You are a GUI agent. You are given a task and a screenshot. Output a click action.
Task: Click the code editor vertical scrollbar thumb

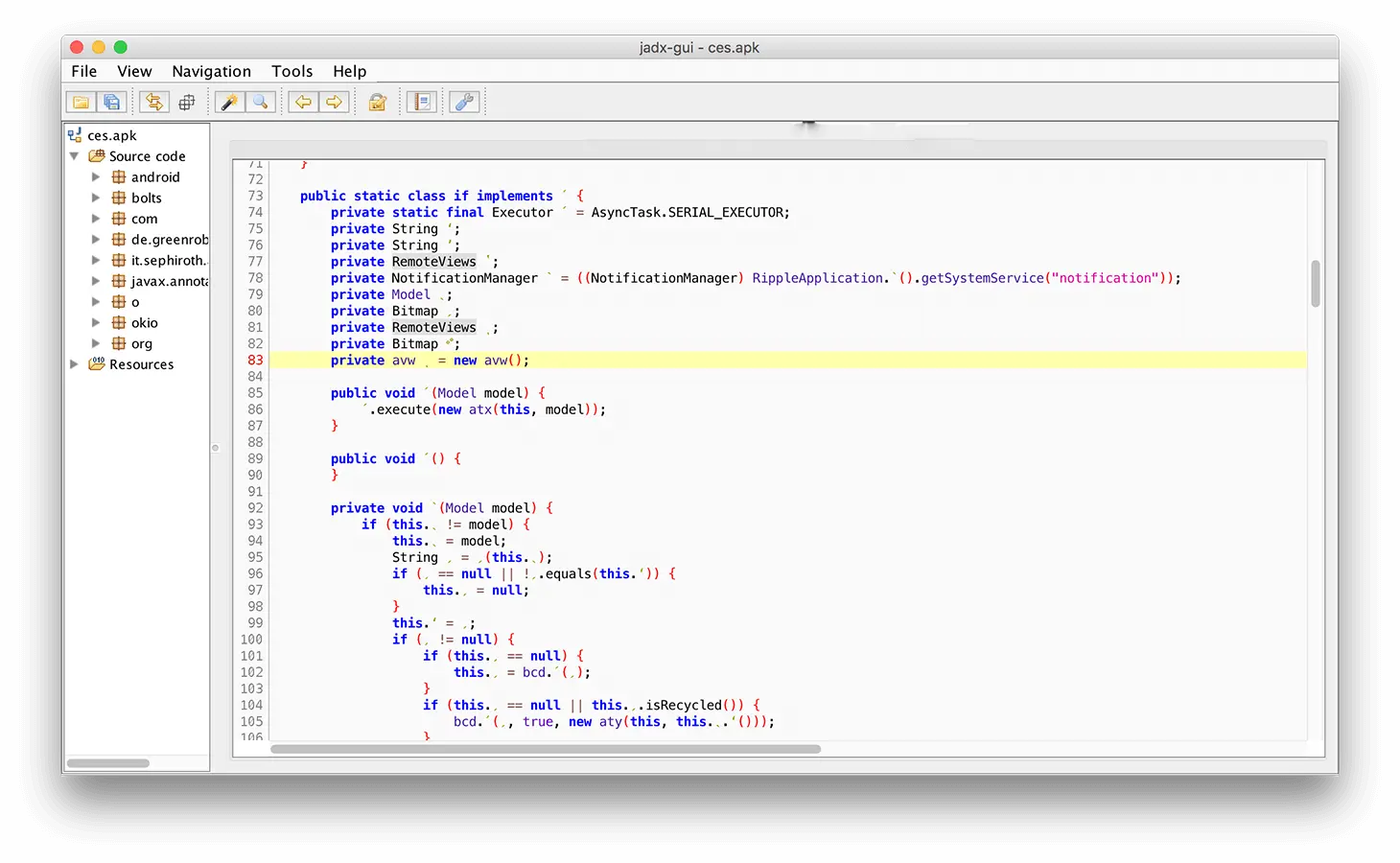pos(1316,284)
